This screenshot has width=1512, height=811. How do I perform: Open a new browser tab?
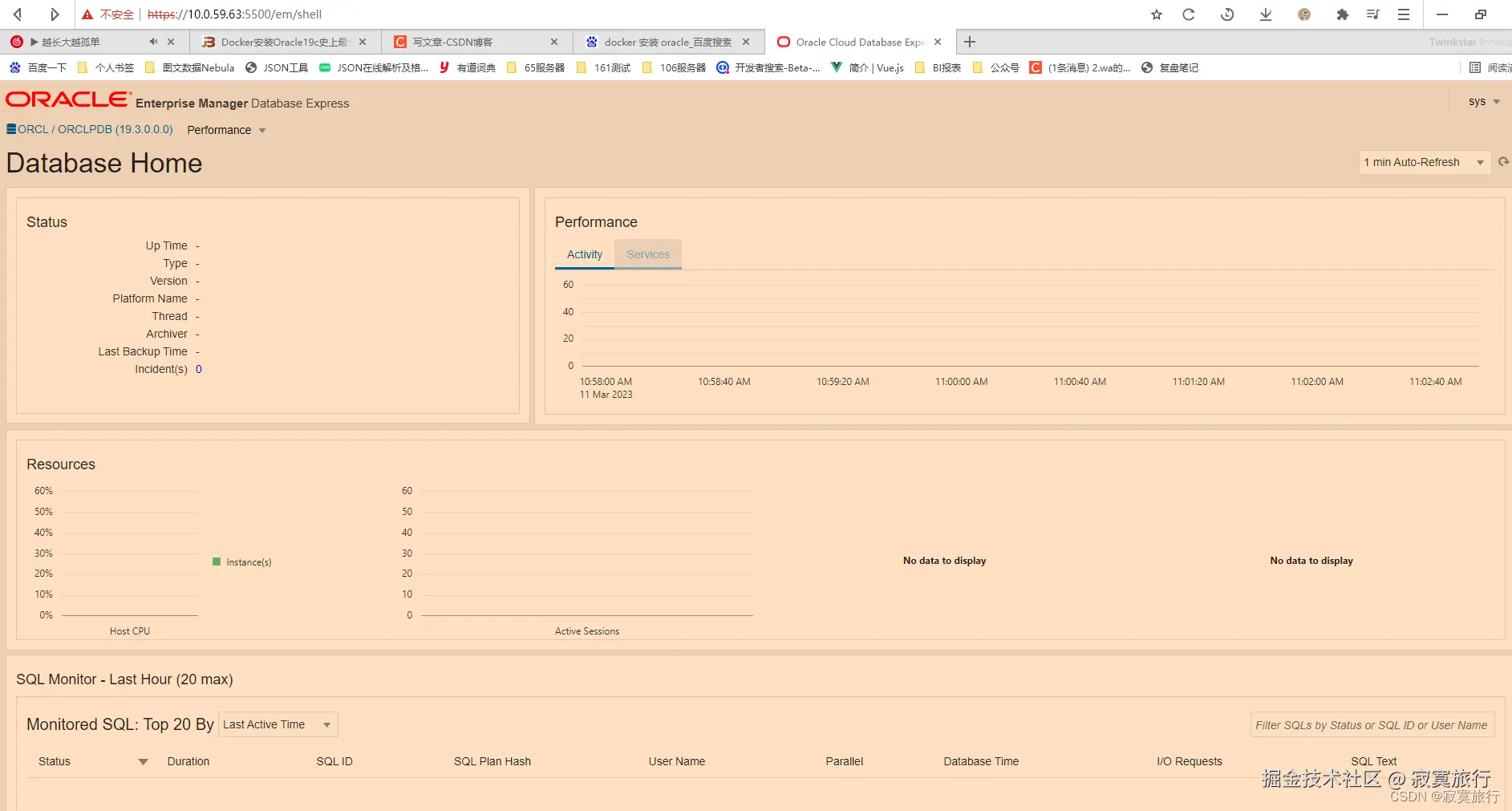(x=970, y=42)
